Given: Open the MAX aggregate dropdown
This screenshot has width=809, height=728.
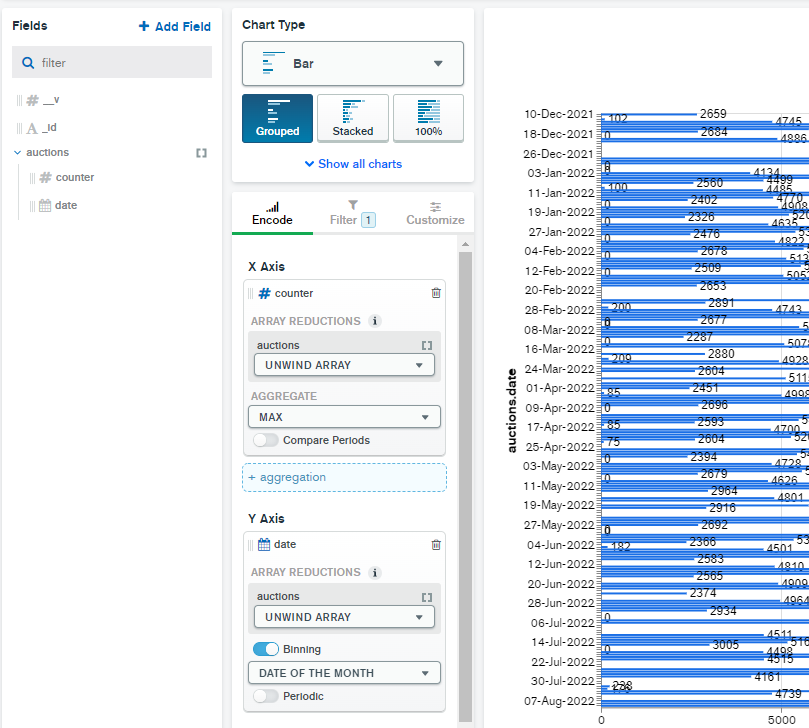Looking at the screenshot, I should click(x=344, y=417).
